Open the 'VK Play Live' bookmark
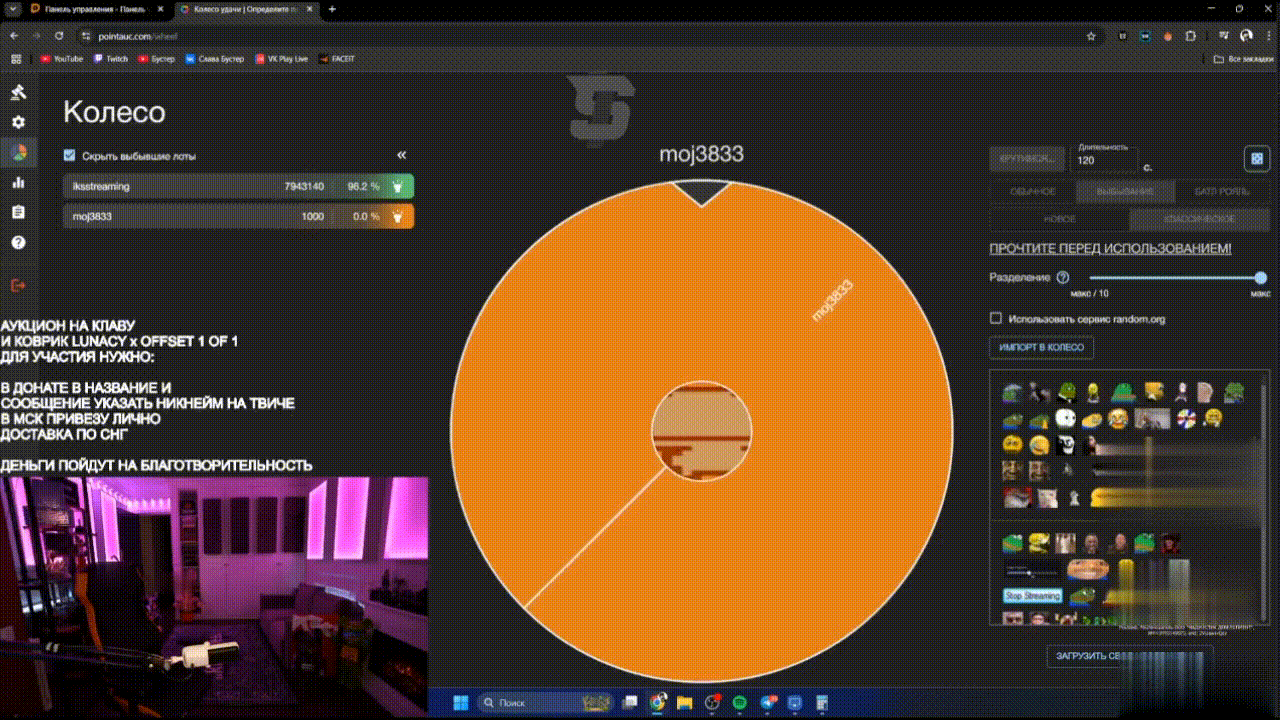 point(282,59)
